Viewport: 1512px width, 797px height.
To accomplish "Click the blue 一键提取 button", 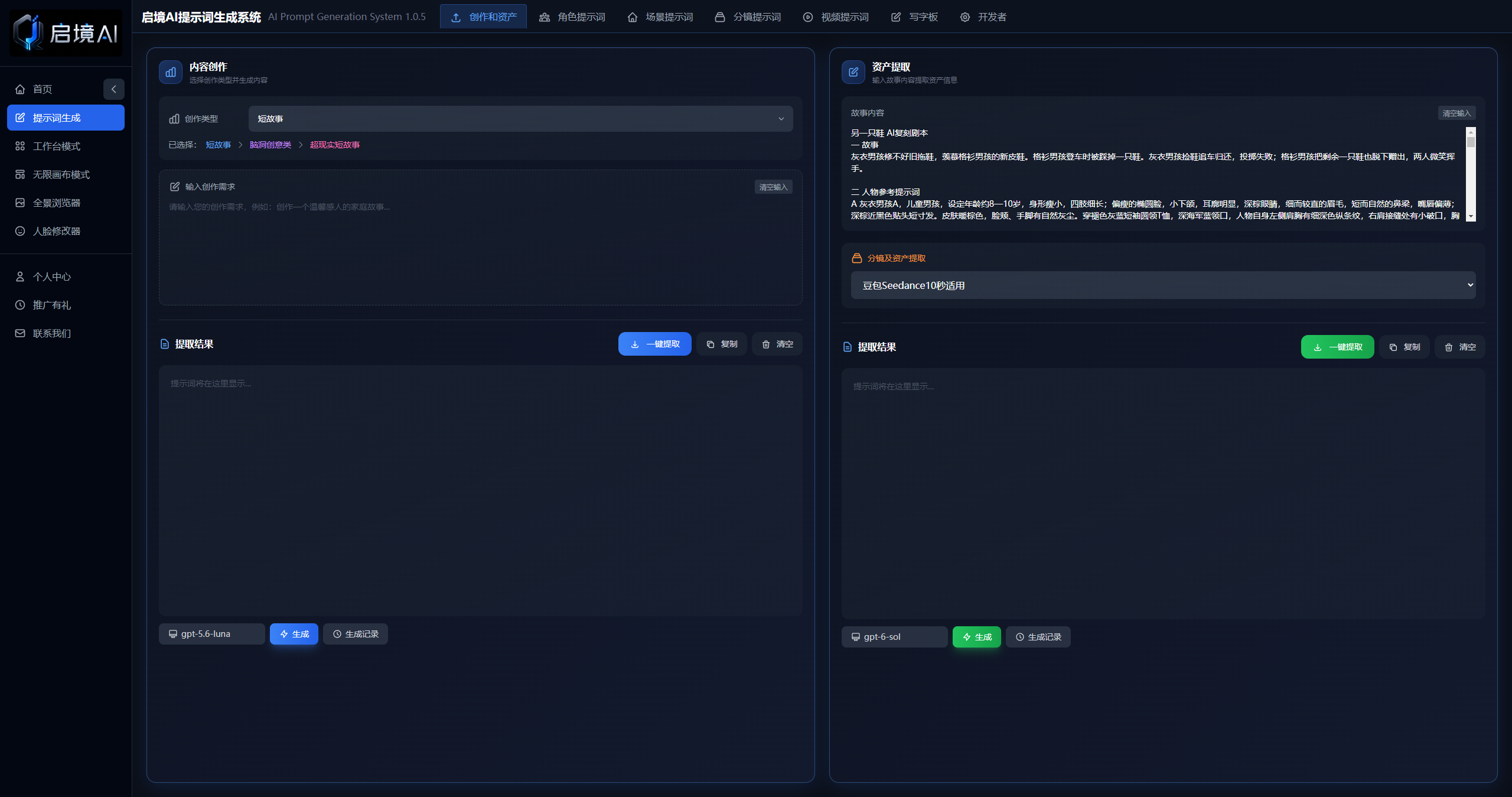I will 654,344.
